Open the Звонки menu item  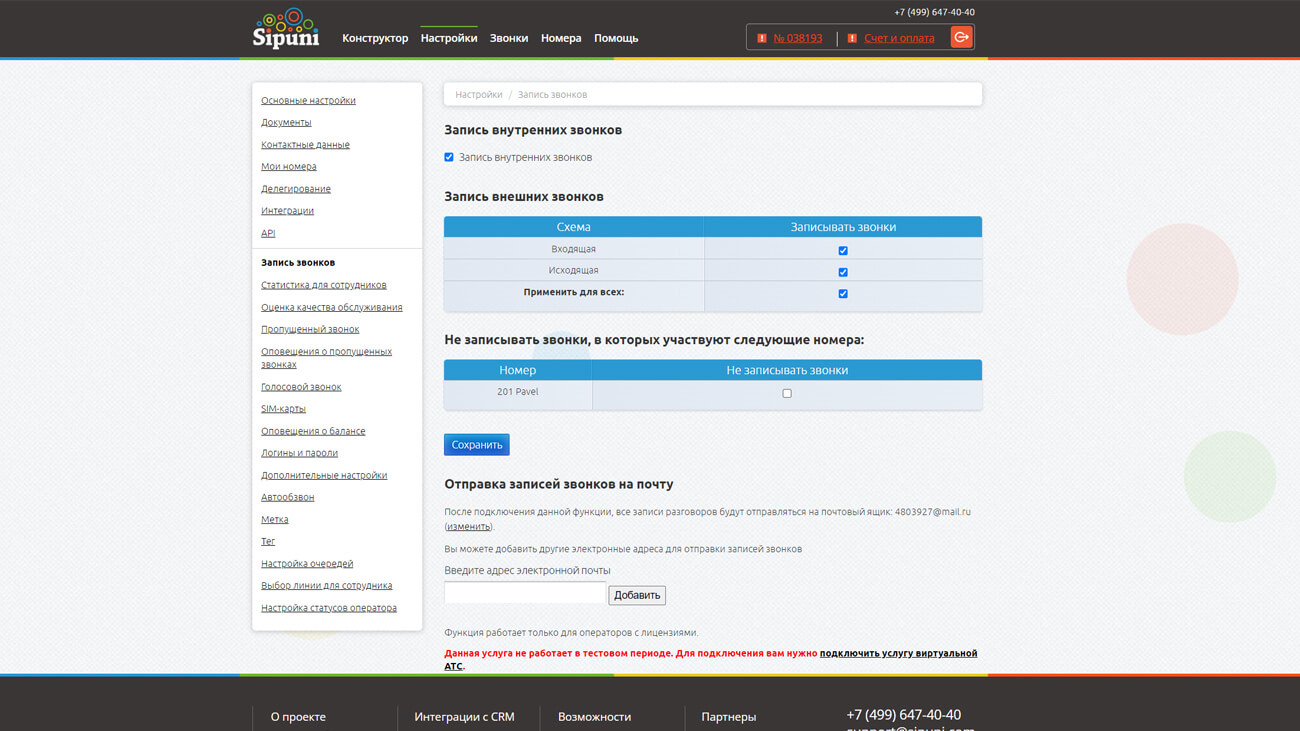point(509,38)
